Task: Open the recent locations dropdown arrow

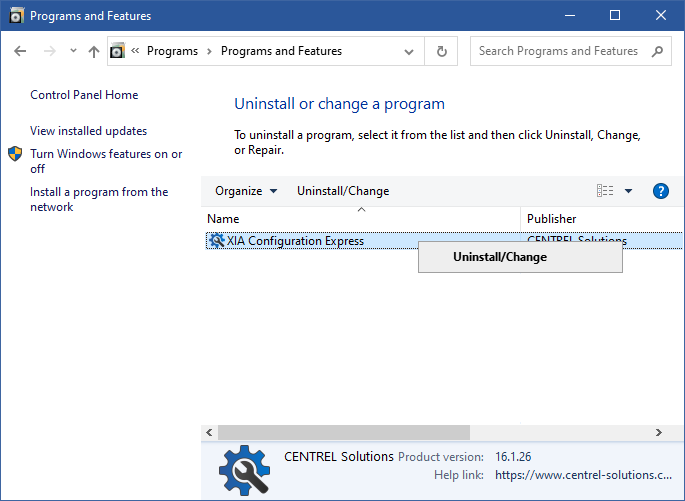Action: pyautogui.click(x=73, y=51)
